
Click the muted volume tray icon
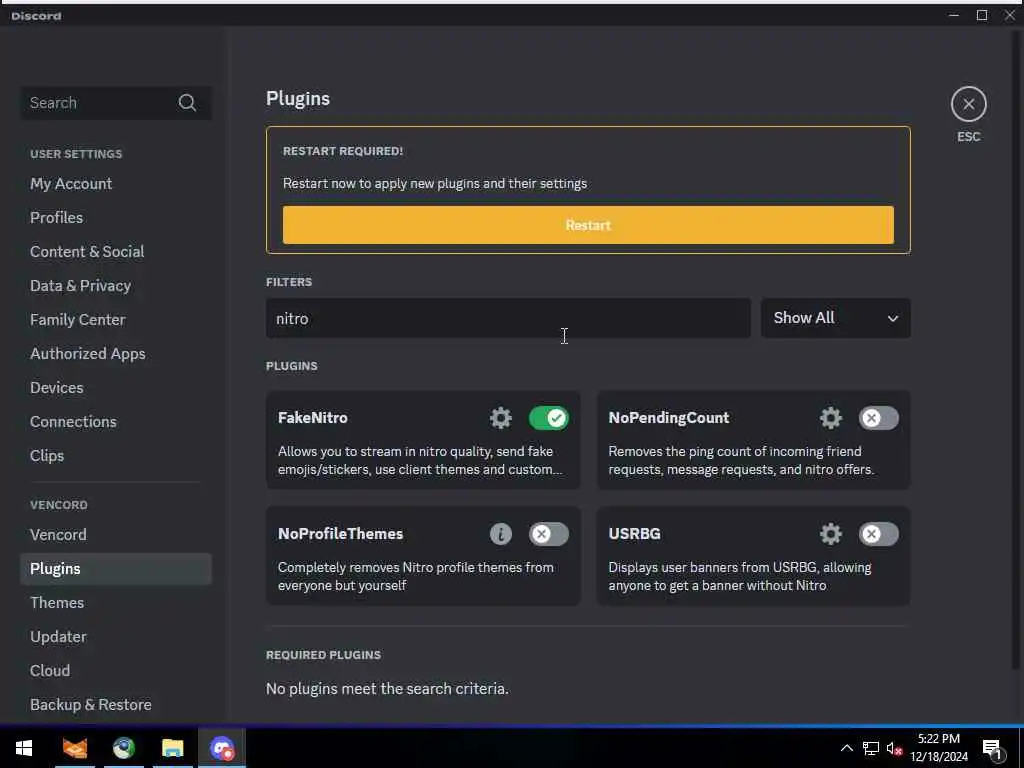(894, 748)
